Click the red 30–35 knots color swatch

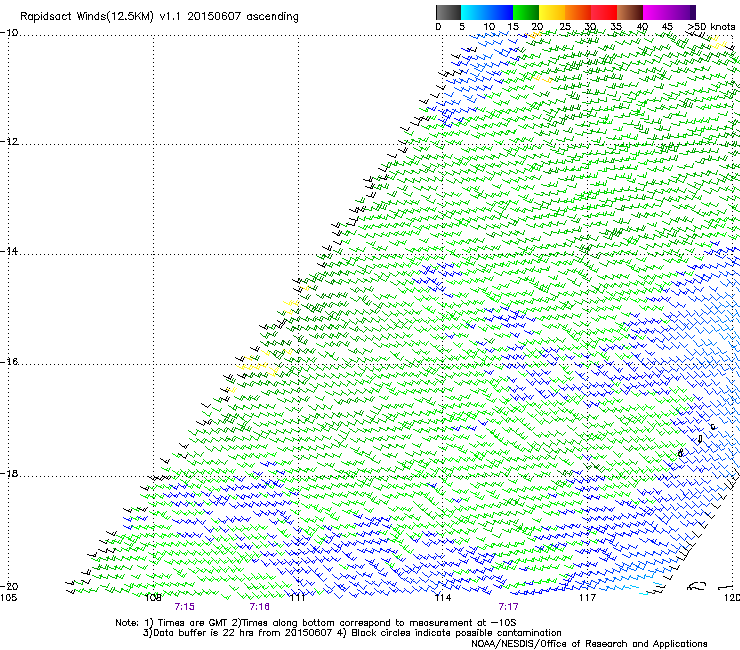(x=604, y=12)
